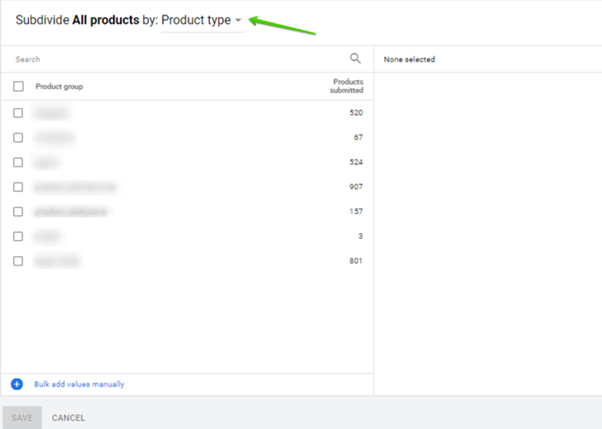Check the row with 907 products submitted

18,187
